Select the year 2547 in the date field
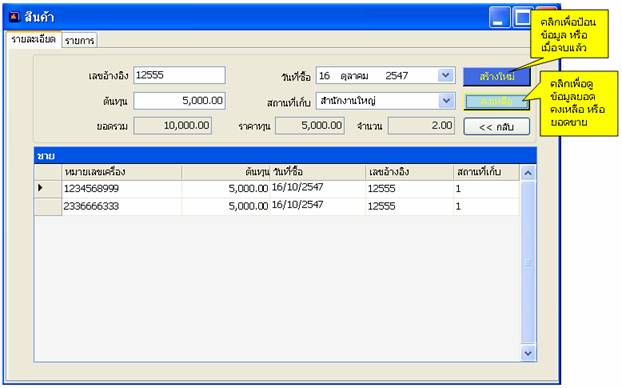This screenshot has height=388, width=622. pos(396,75)
